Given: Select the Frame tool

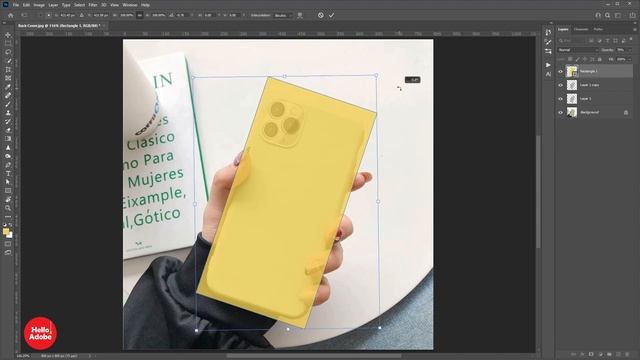Looking at the screenshot, I should coord(8,78).
